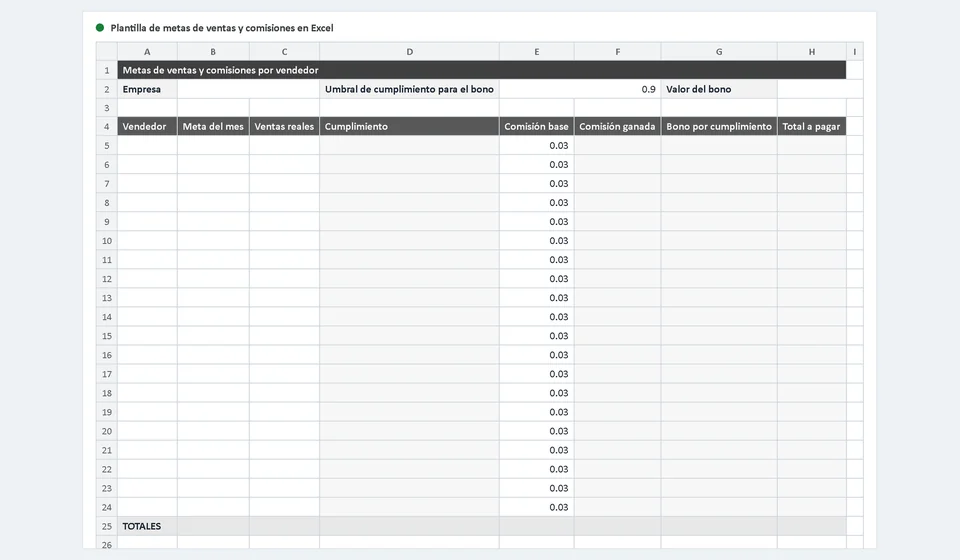
Task: Click the empty Ventas reales cell in row 7
Action: coord(284,183)
